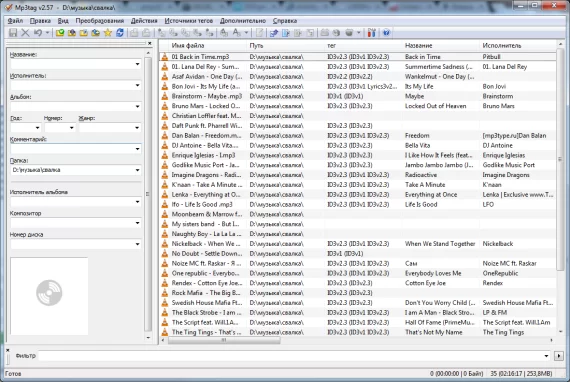Sort by the Название column header
The height and width of the screenshot is (382, 570).
[441, 45]
